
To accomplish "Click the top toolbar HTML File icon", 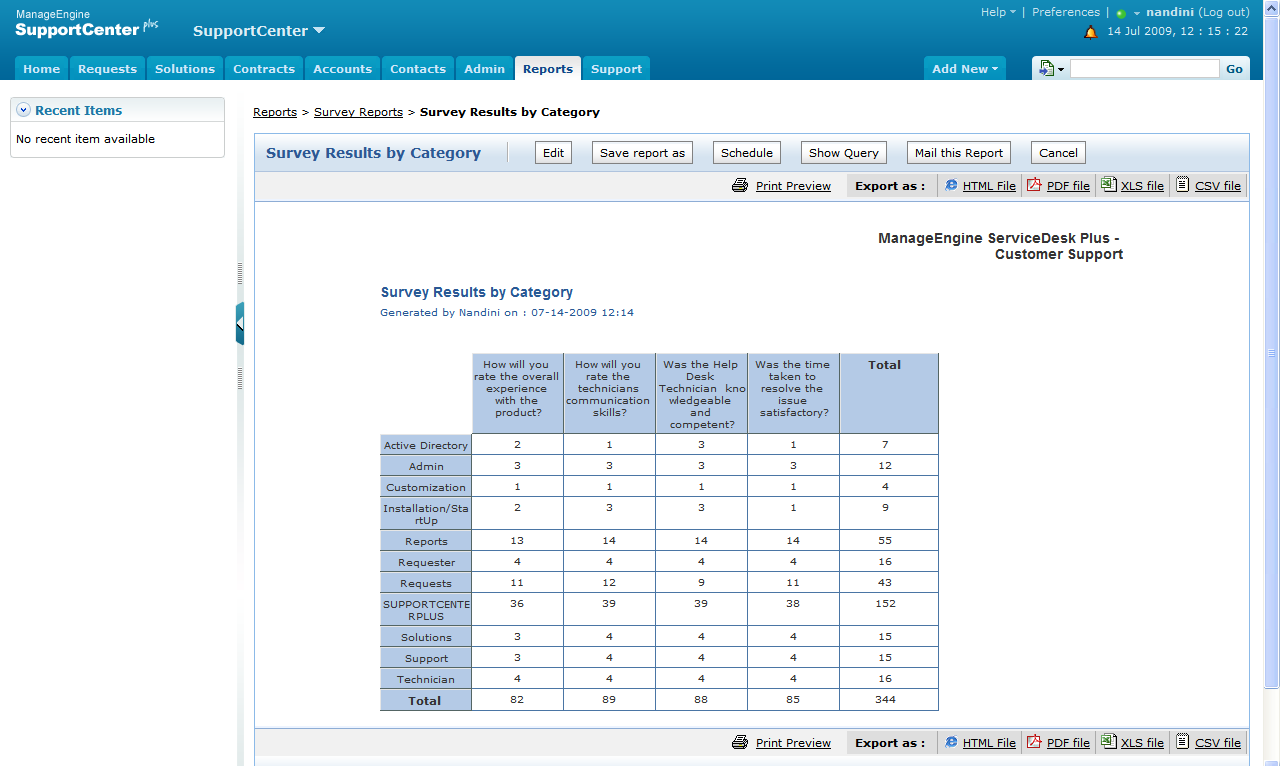I will click(x=951, y=185).
